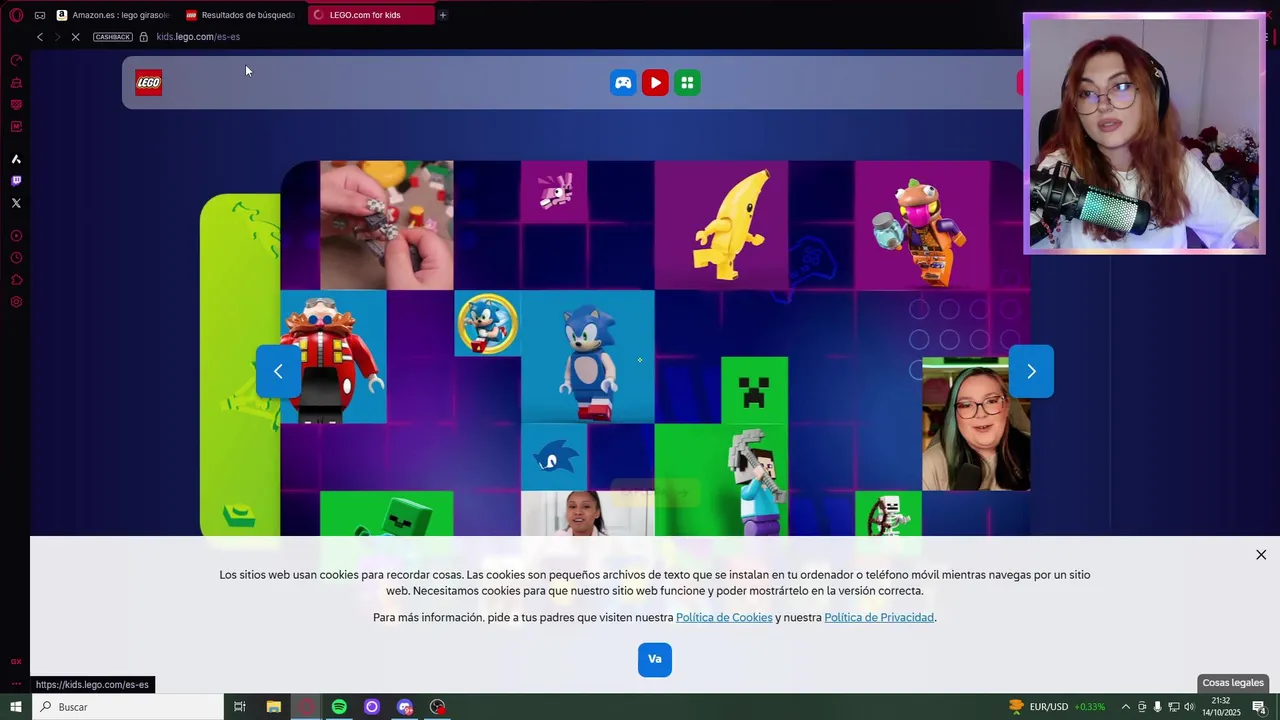Viewport: 1280px width, 720px height.
Task: Switch to the Amazon.es lego girasoles tab
Action: 113,15
